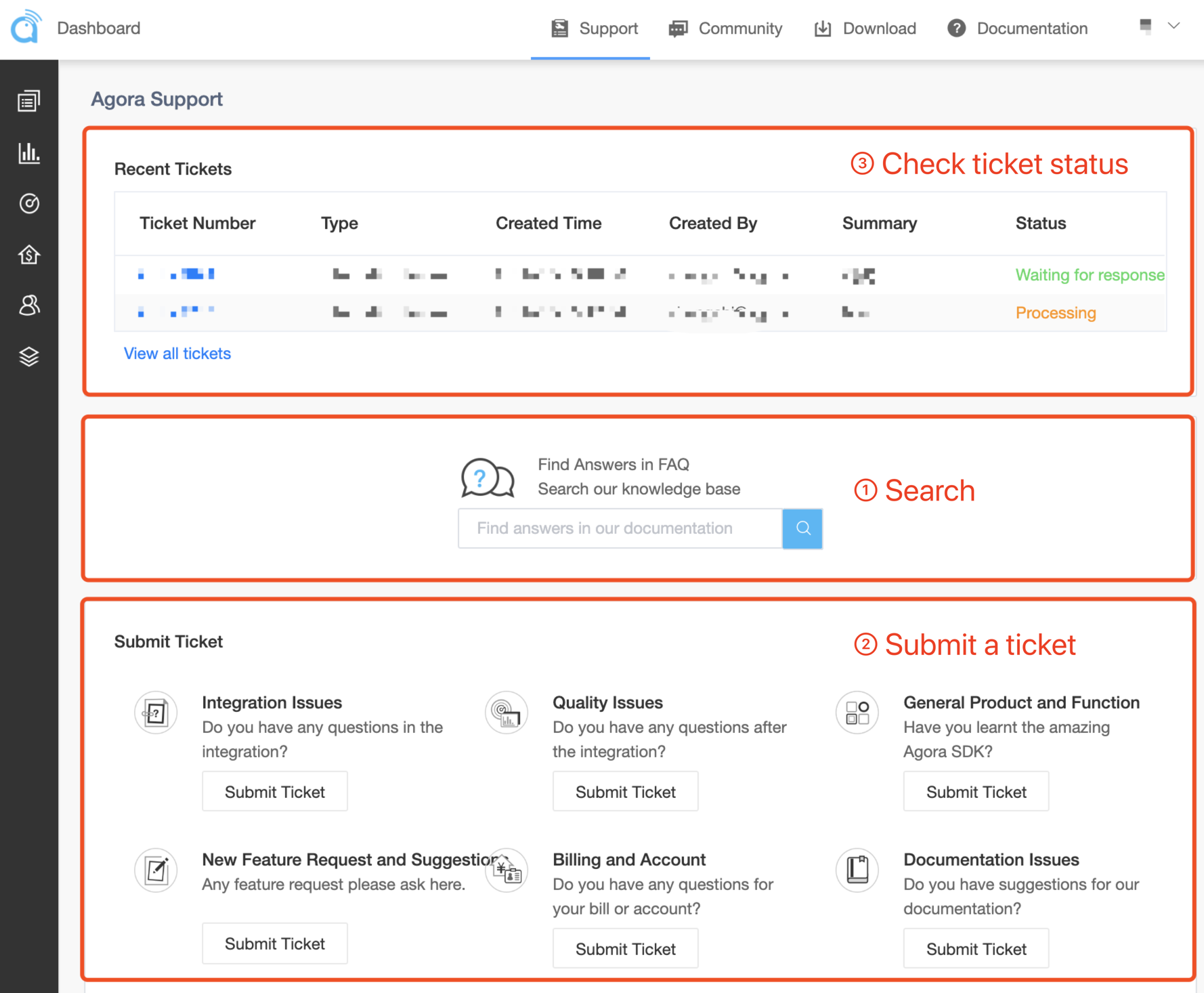Open the Download tab
The width and height of the screenshot is (1204, 993).
[865, 29]
